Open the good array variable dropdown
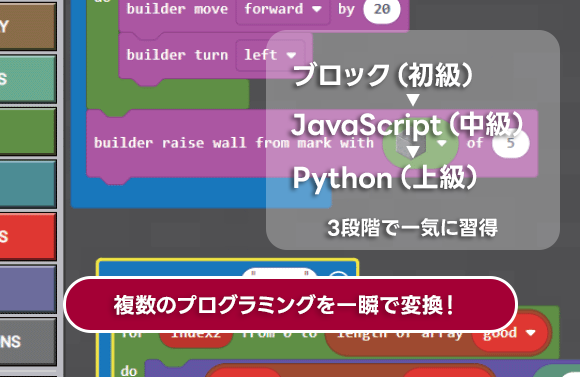580x377 pixels. click(509, 333)
